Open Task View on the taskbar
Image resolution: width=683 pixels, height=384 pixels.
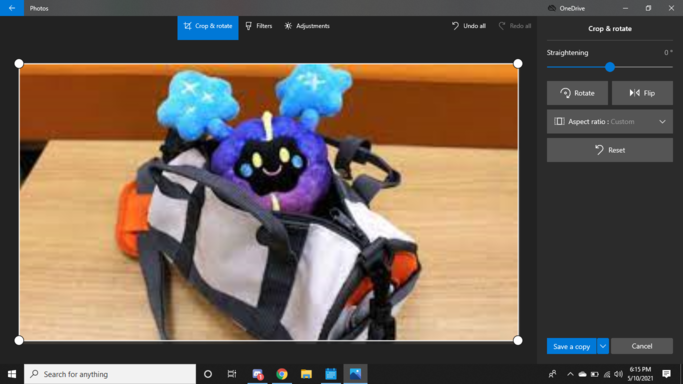click(x=232, y=374)
